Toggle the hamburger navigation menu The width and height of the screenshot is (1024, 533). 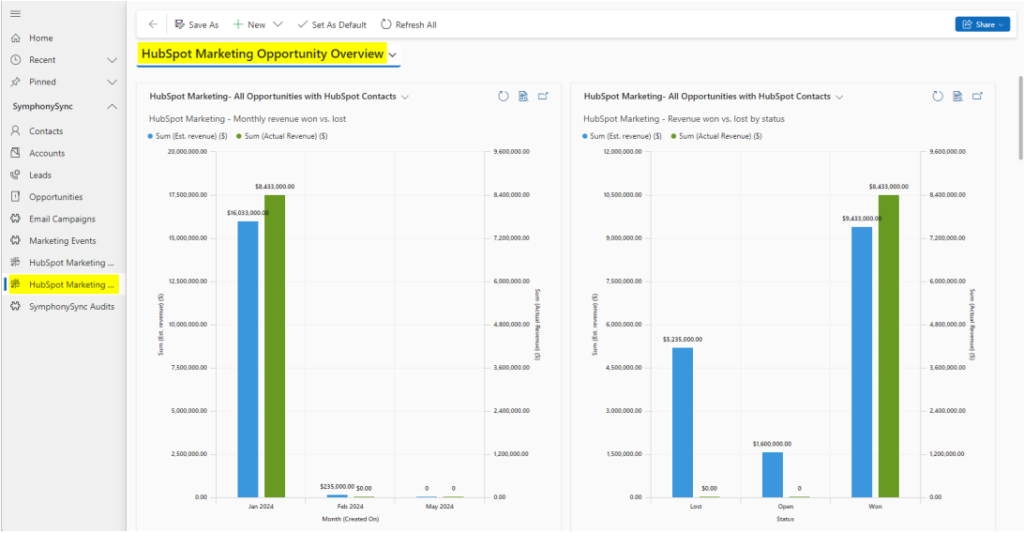pyautogui.click(x=16, y=14)
